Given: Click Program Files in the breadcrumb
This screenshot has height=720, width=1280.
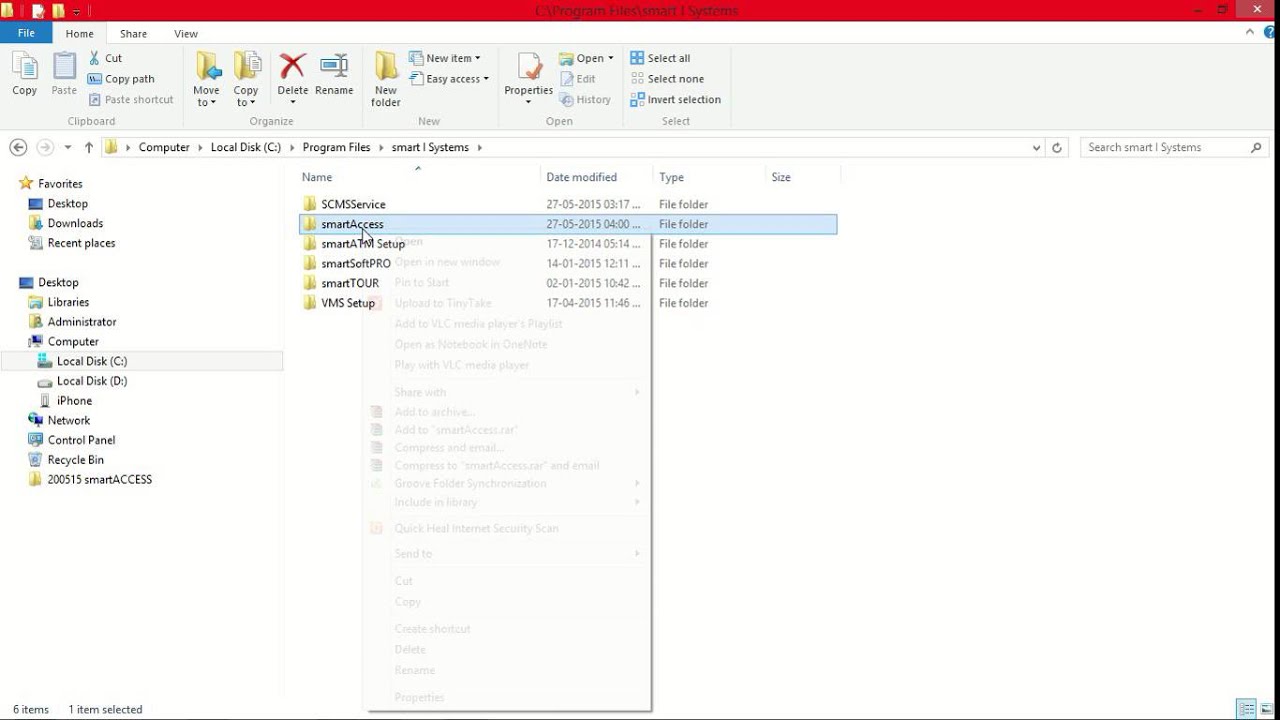Looking at the screenshot, I should (337, 147).
